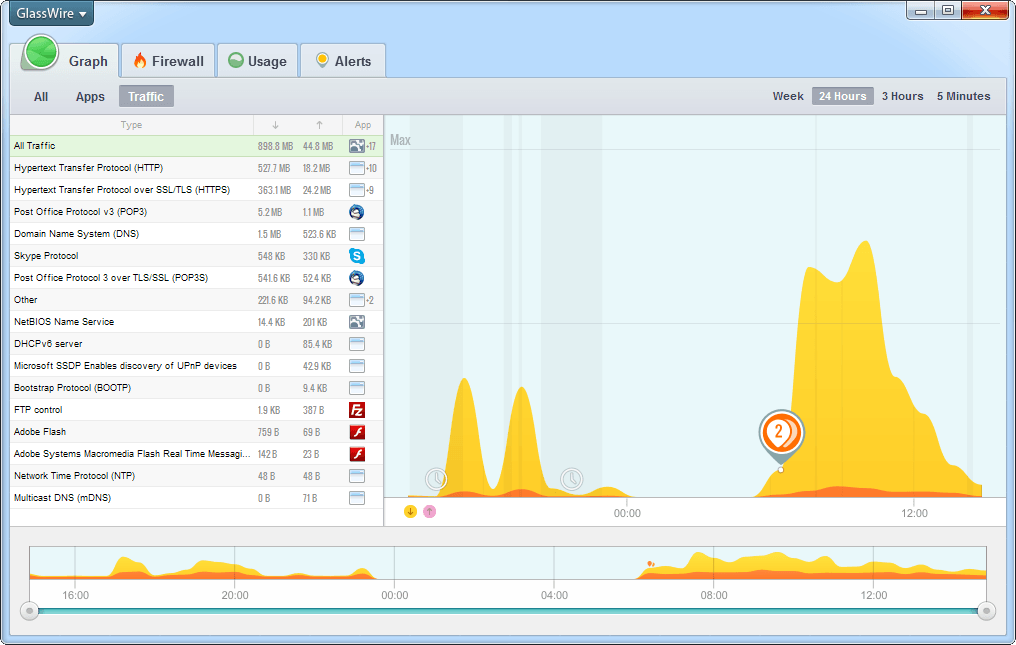Click the green GlassWire logo icon
The height and width of the screenshot is (645, 1016).
(x=40, y=53)
